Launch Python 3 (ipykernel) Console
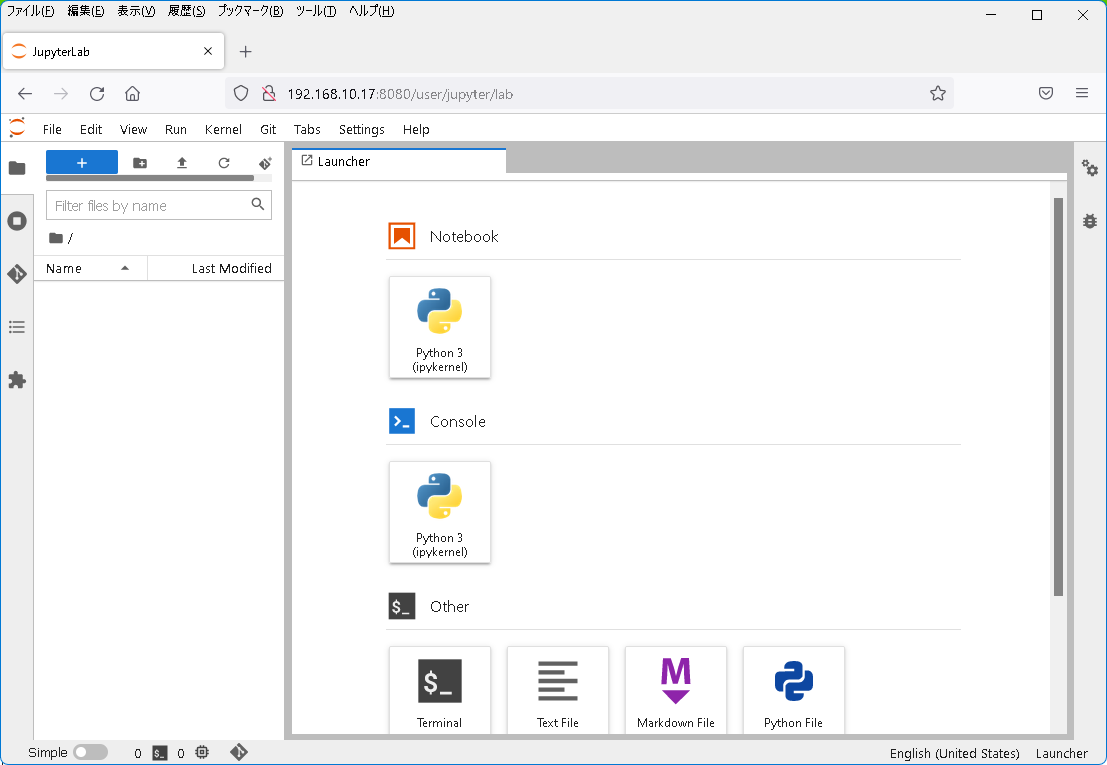1107x765 pixels. (x=440, y=512)
